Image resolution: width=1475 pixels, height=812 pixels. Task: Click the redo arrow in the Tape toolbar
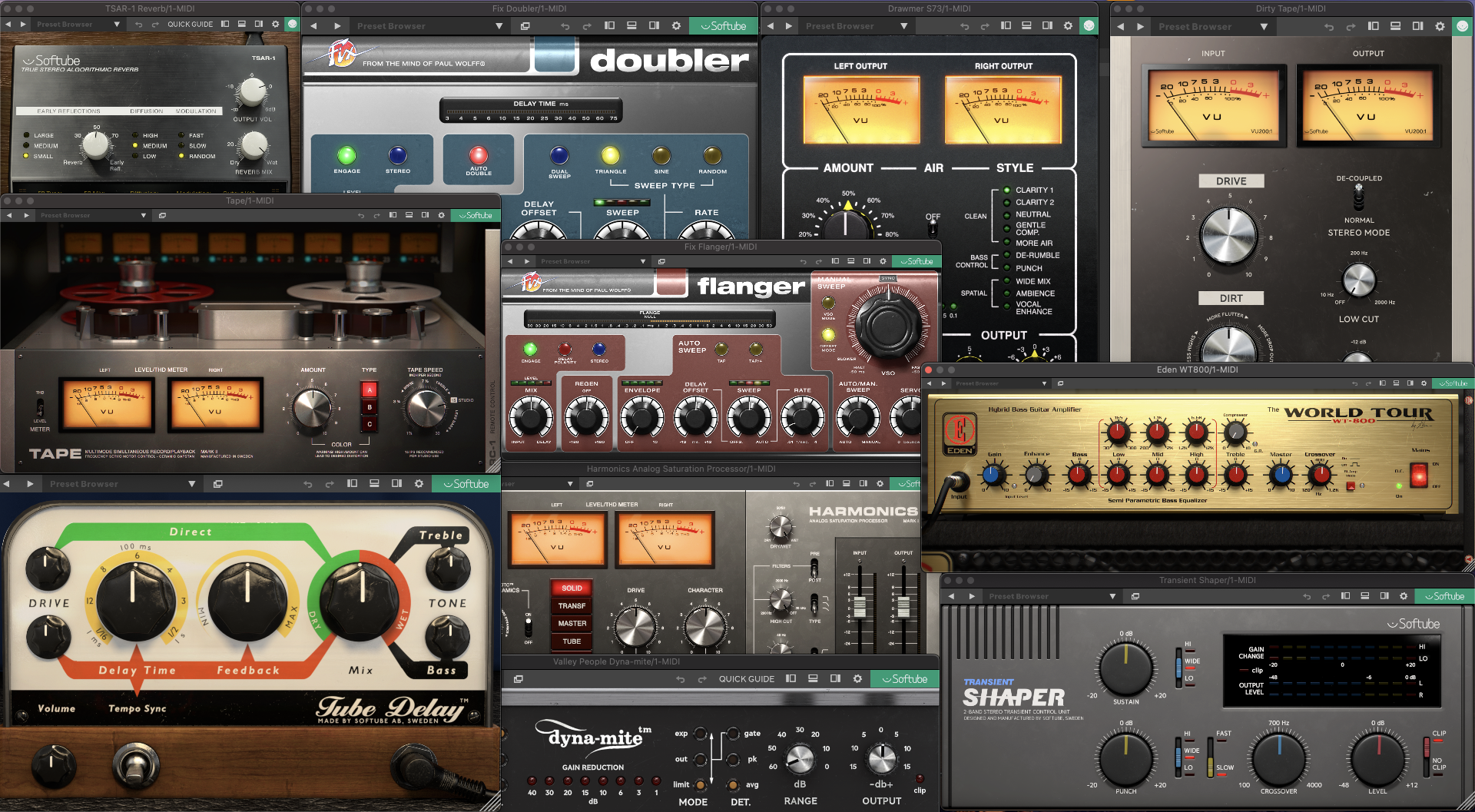[x=376, y=215]
